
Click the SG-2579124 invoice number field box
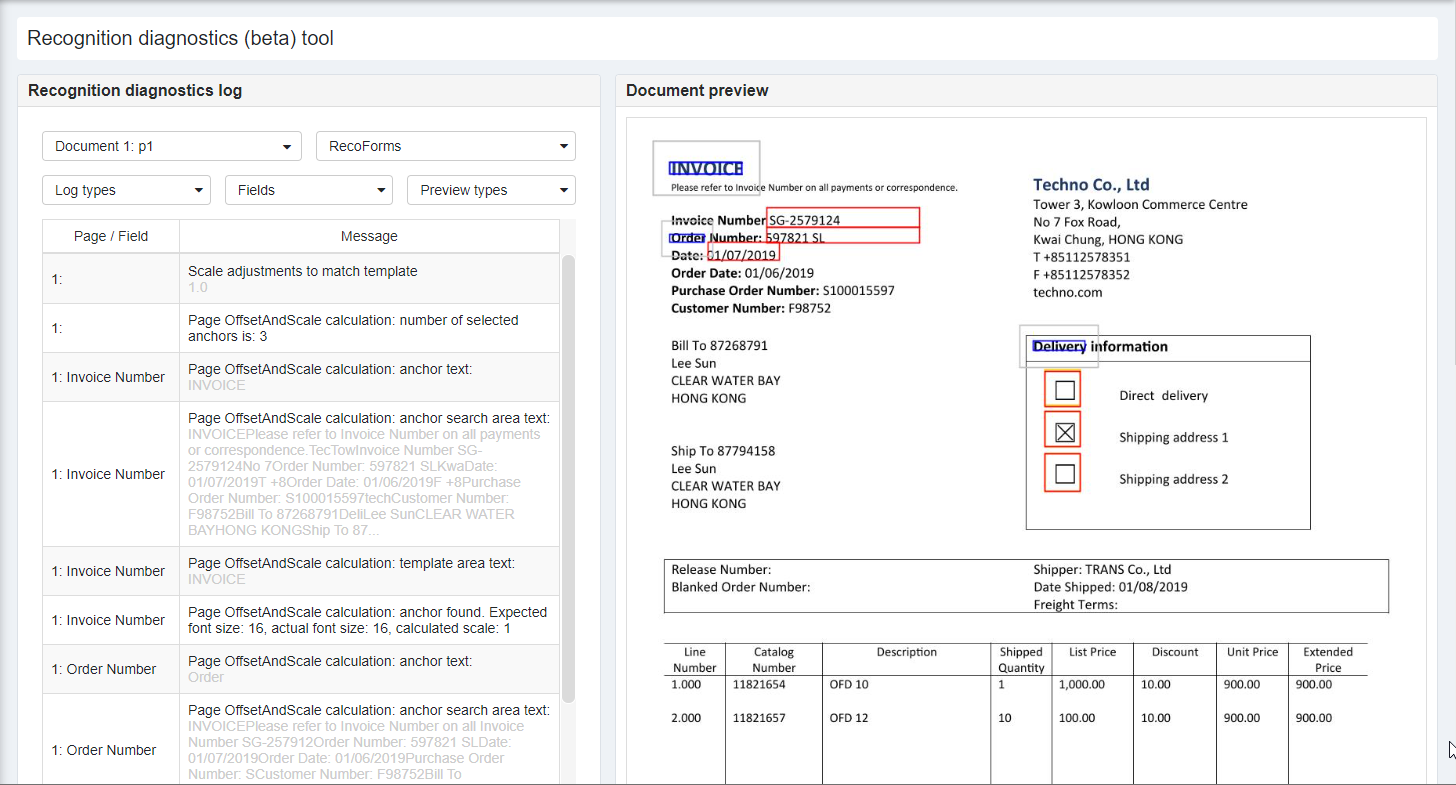point(843,218)
